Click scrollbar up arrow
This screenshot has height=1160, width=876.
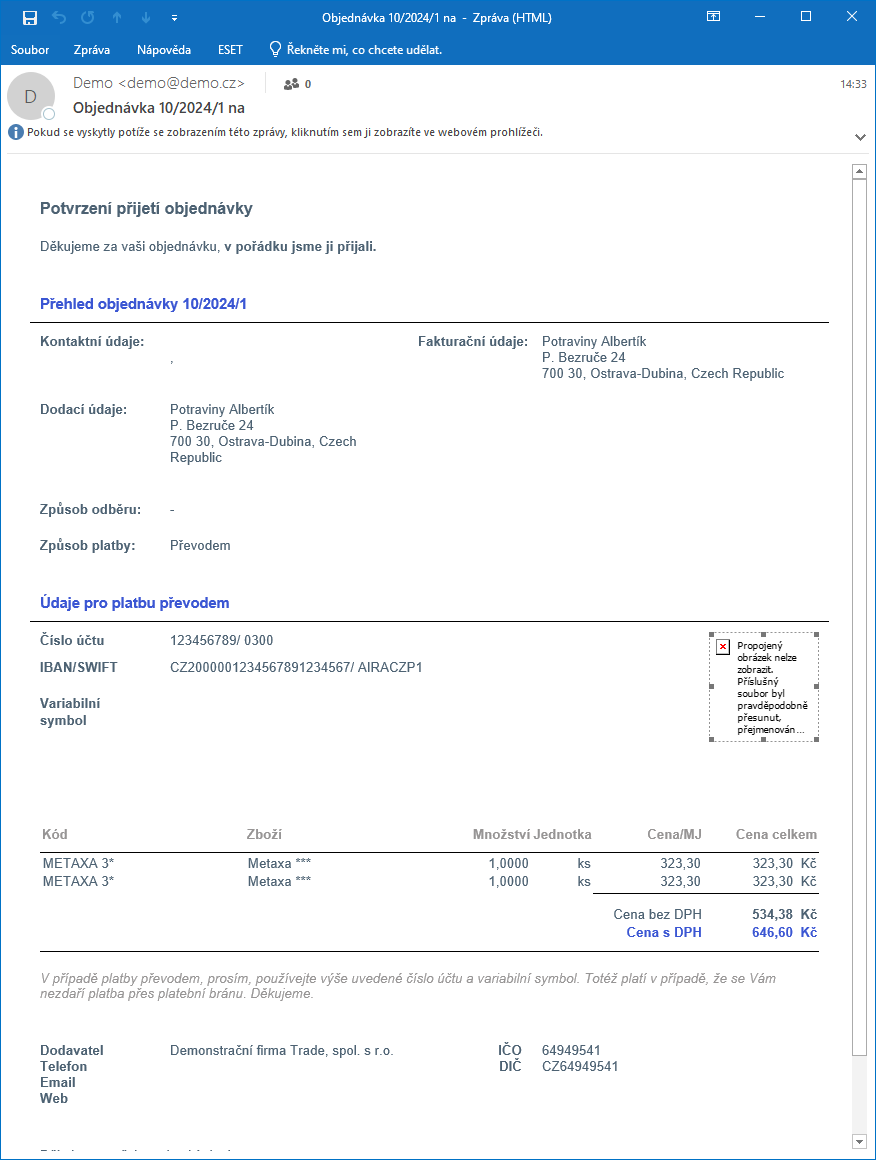click(x=859, y=172)
